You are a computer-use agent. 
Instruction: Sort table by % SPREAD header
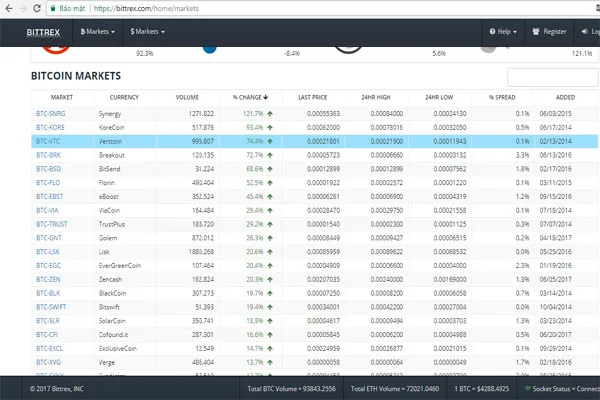[x=502, y=97]
